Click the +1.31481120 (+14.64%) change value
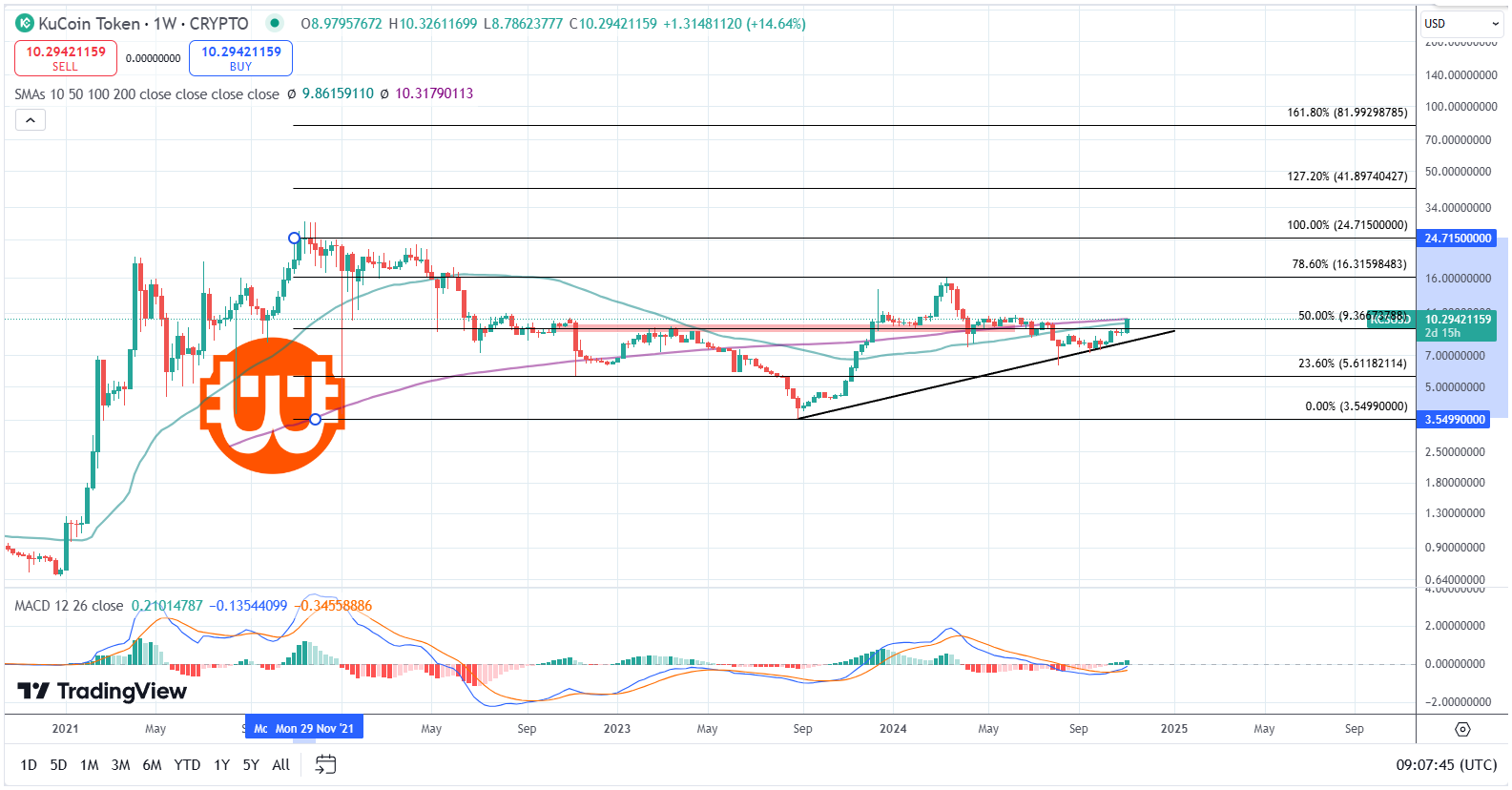Viewport: 1512px width, 790px height. (x=735, y=24)
